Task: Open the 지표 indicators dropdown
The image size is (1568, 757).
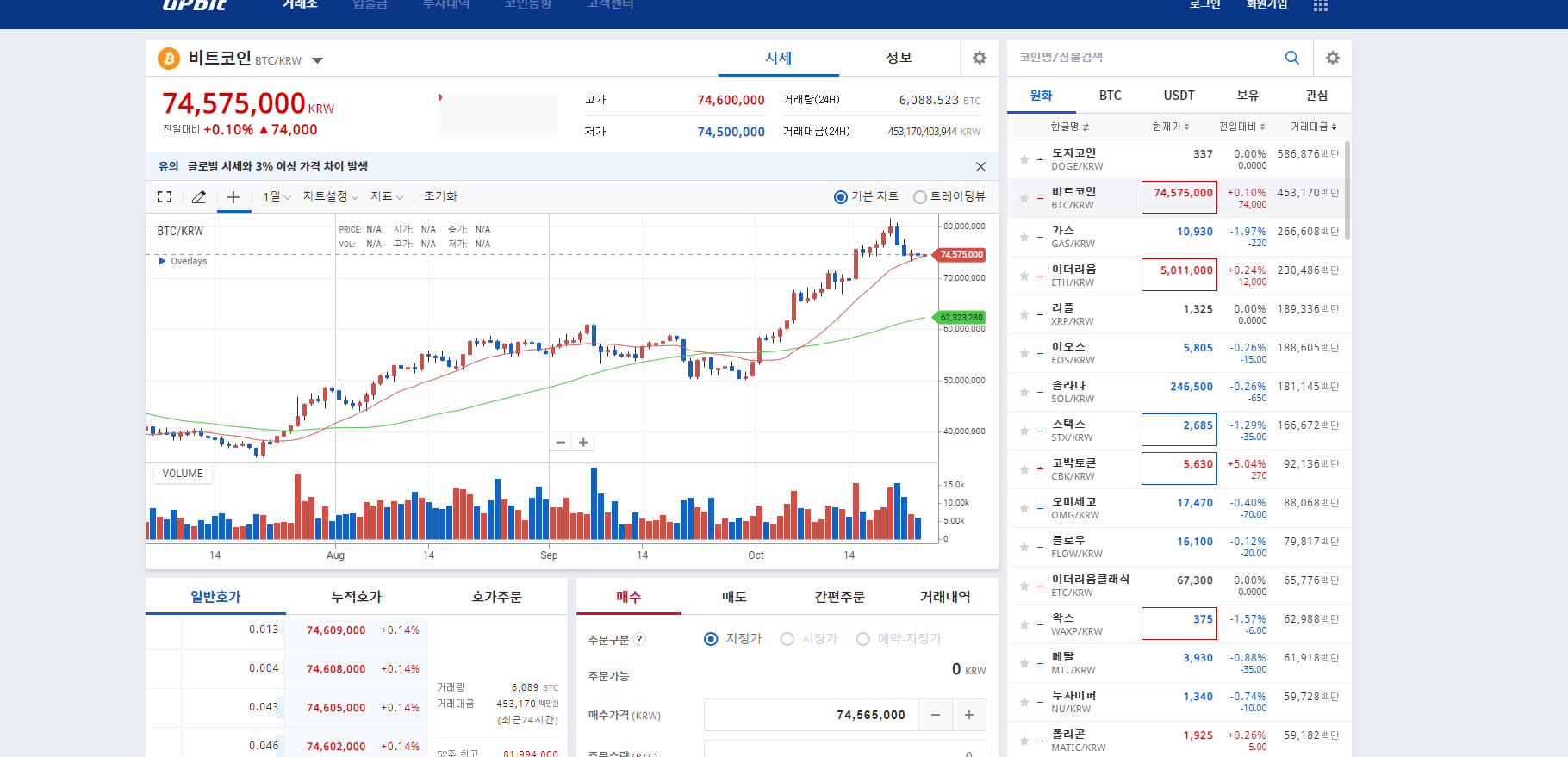Action: pos(387,196)
